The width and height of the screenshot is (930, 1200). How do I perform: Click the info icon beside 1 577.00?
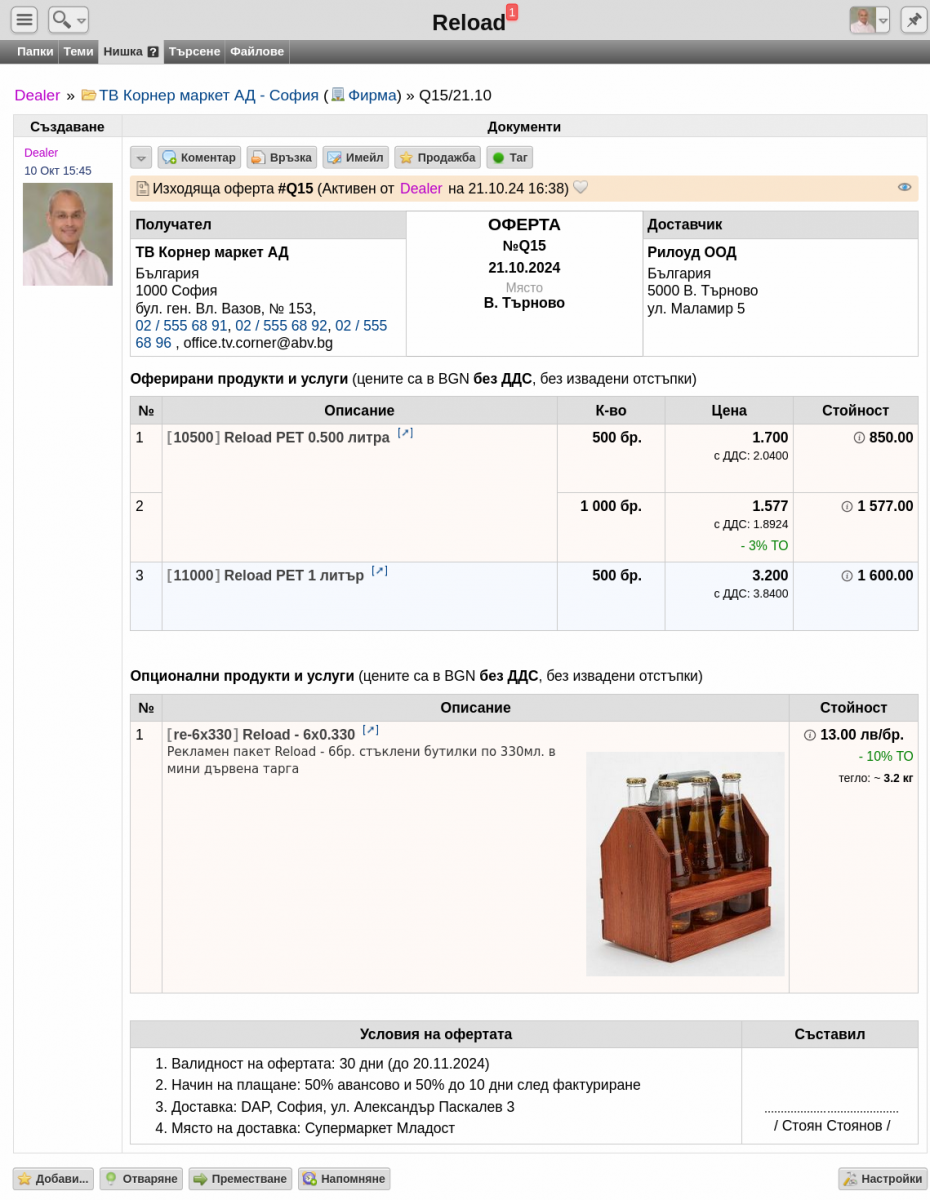click(x=847, y=507)
